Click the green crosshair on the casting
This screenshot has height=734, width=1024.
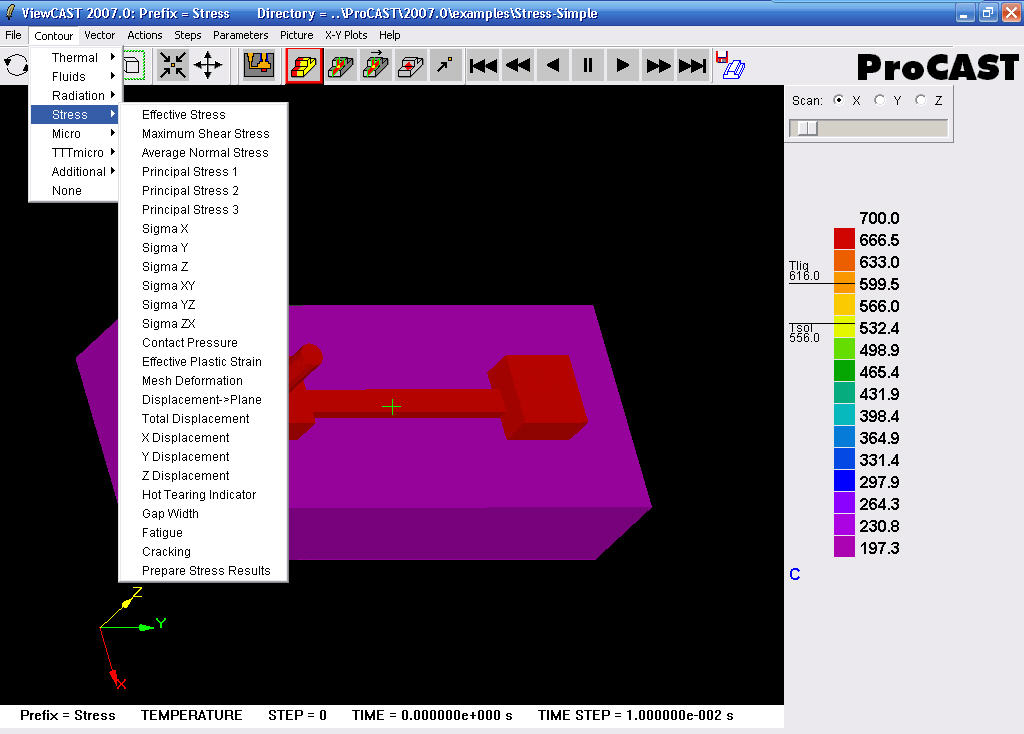tap(392, 407)
